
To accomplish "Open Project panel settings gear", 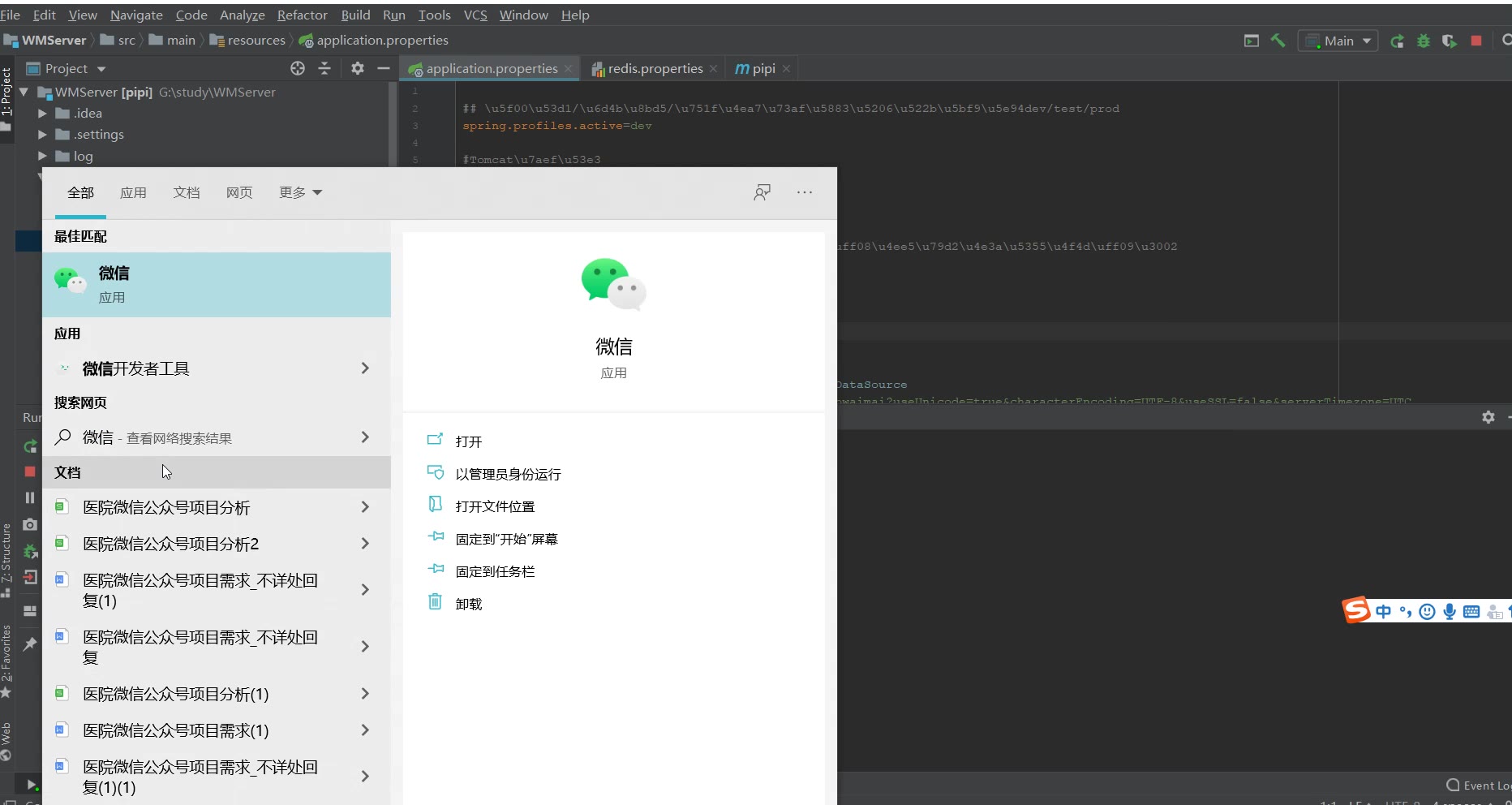I will coord(358,68).
